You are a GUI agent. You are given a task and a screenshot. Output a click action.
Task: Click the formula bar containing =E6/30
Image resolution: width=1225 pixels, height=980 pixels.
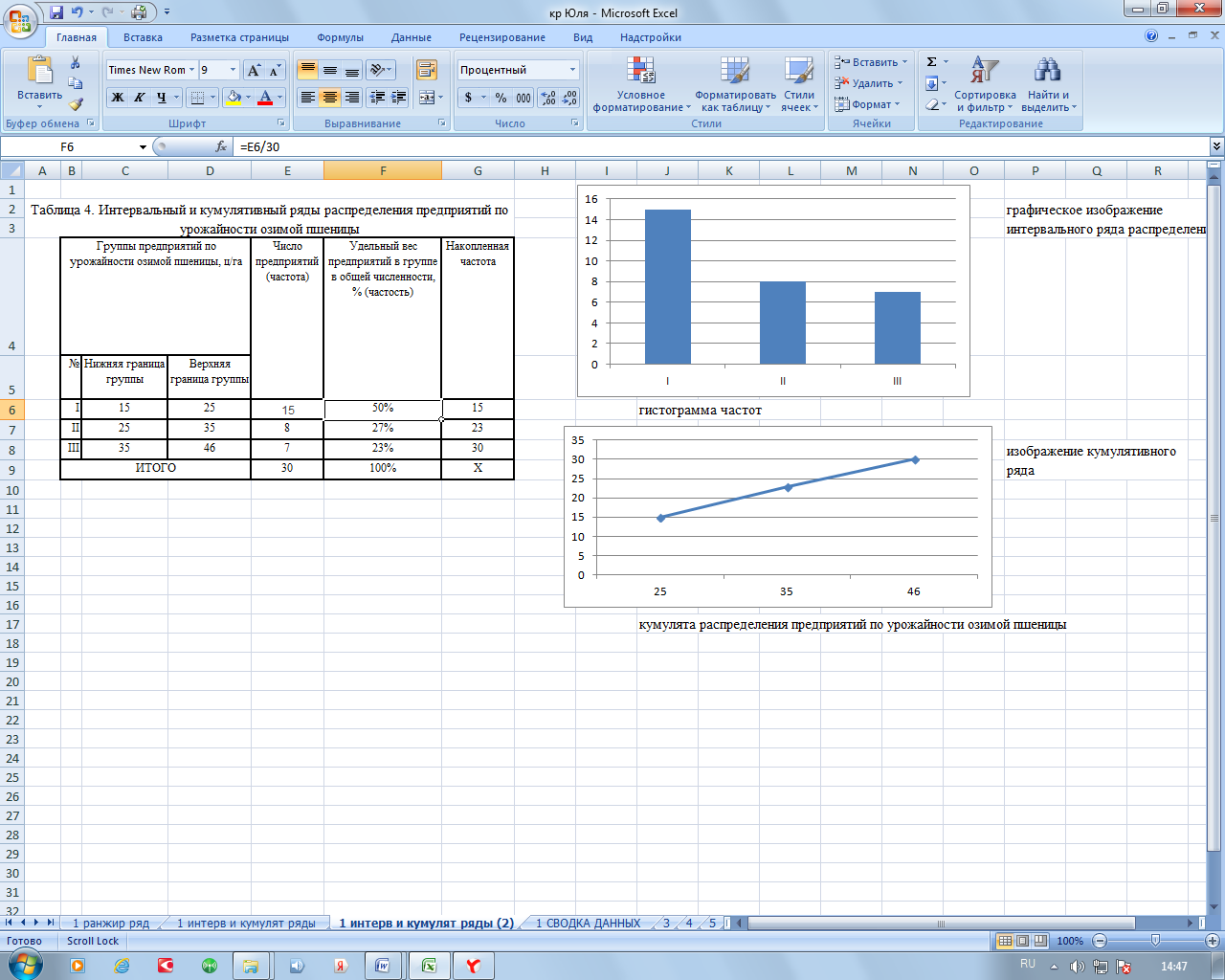pos(723,146)
